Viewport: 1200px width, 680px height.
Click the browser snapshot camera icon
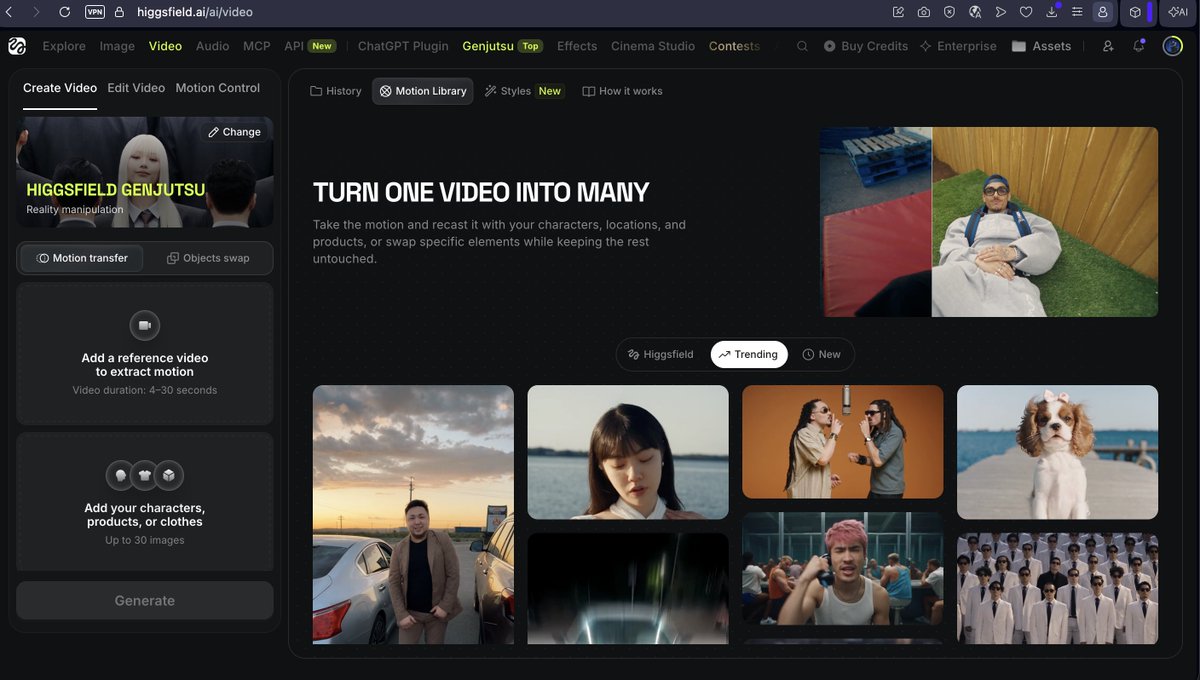click(924, 12)
